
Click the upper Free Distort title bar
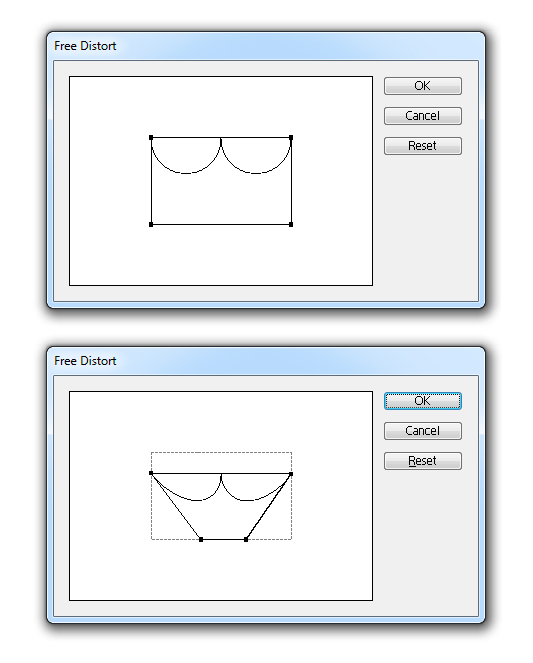click(266, 46)
